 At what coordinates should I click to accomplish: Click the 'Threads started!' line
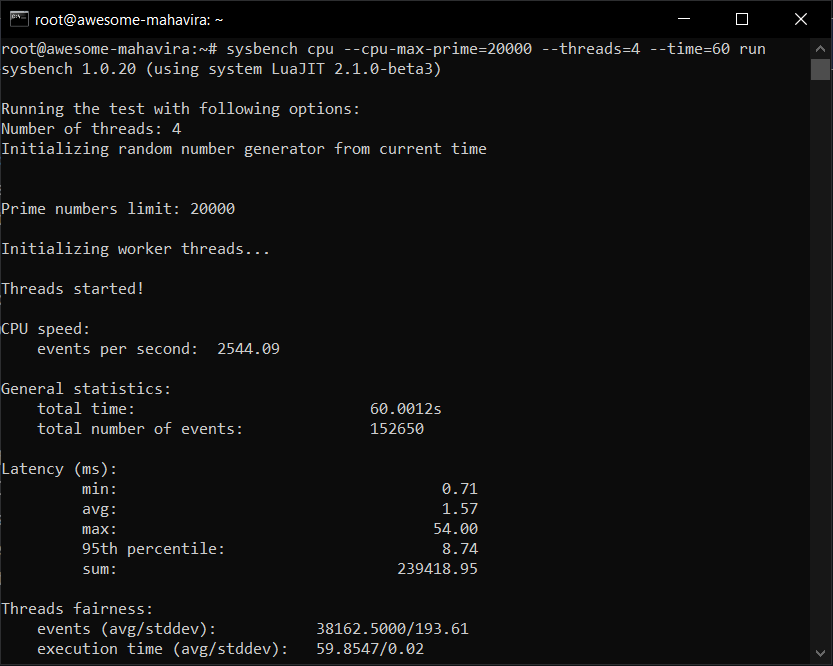click(73, 289)
